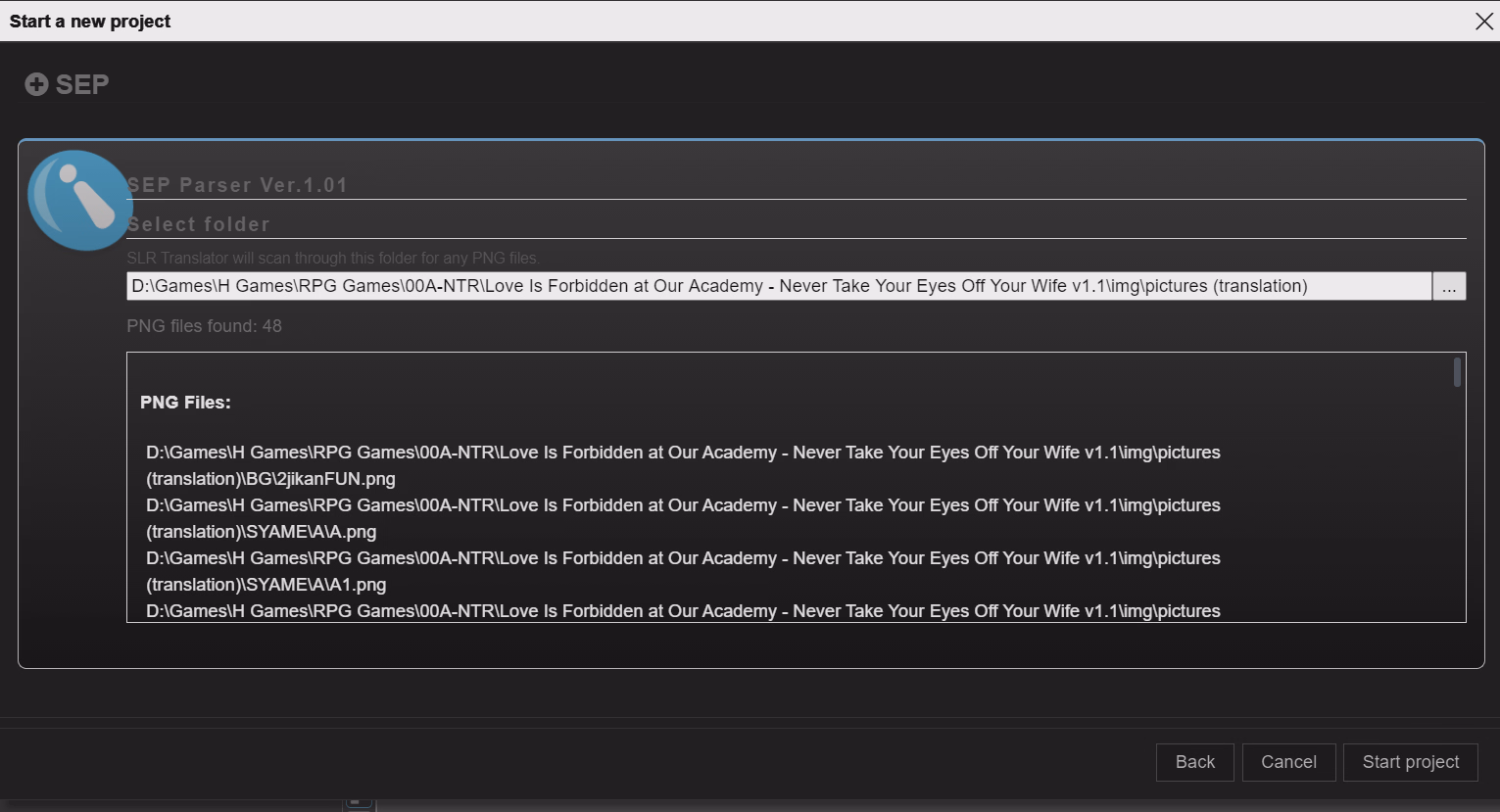Click the Start a new project title
This screenshot has height=812, width=1500.
tap(90, 22)
